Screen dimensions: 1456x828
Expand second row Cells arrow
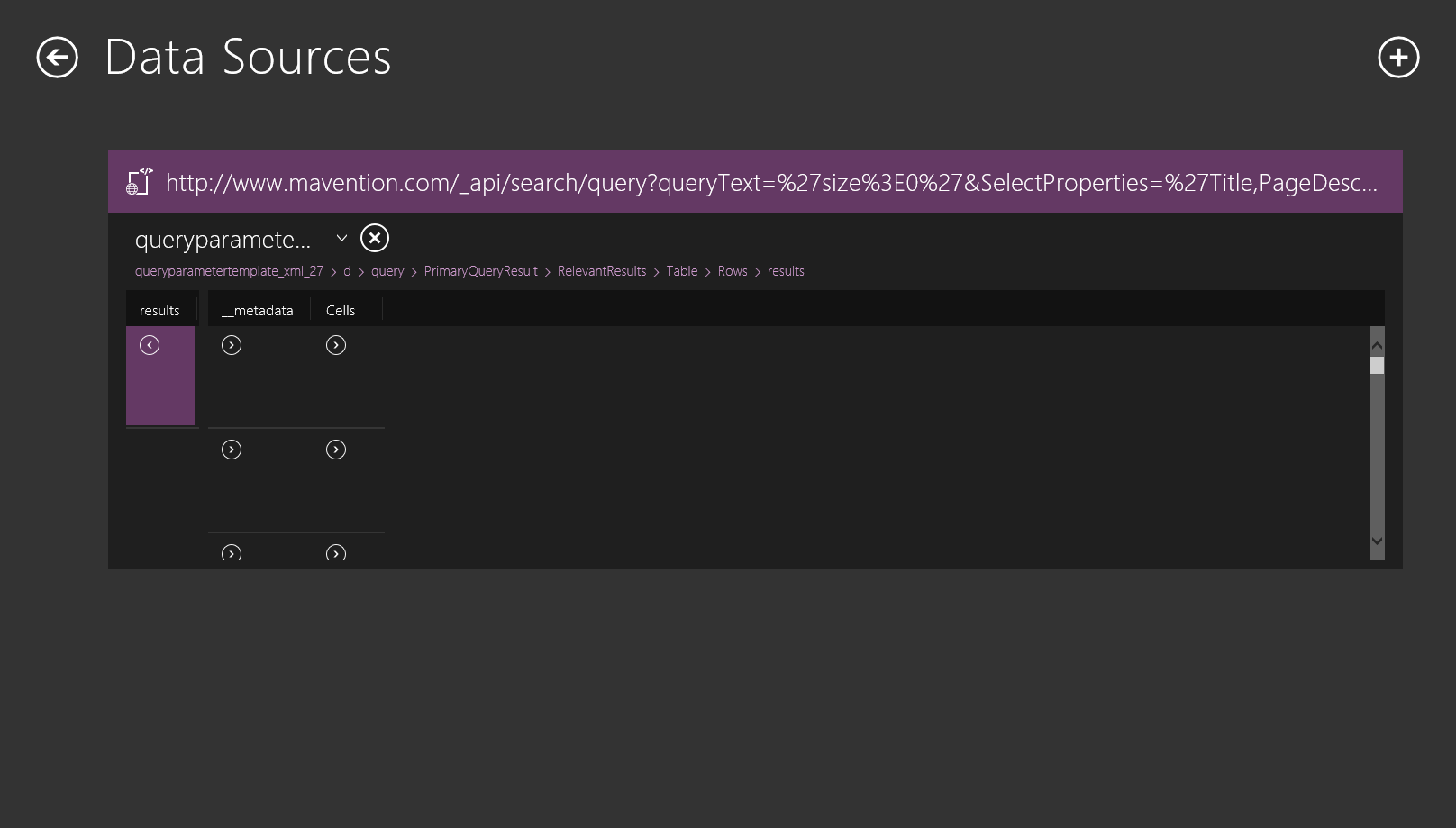336,450
